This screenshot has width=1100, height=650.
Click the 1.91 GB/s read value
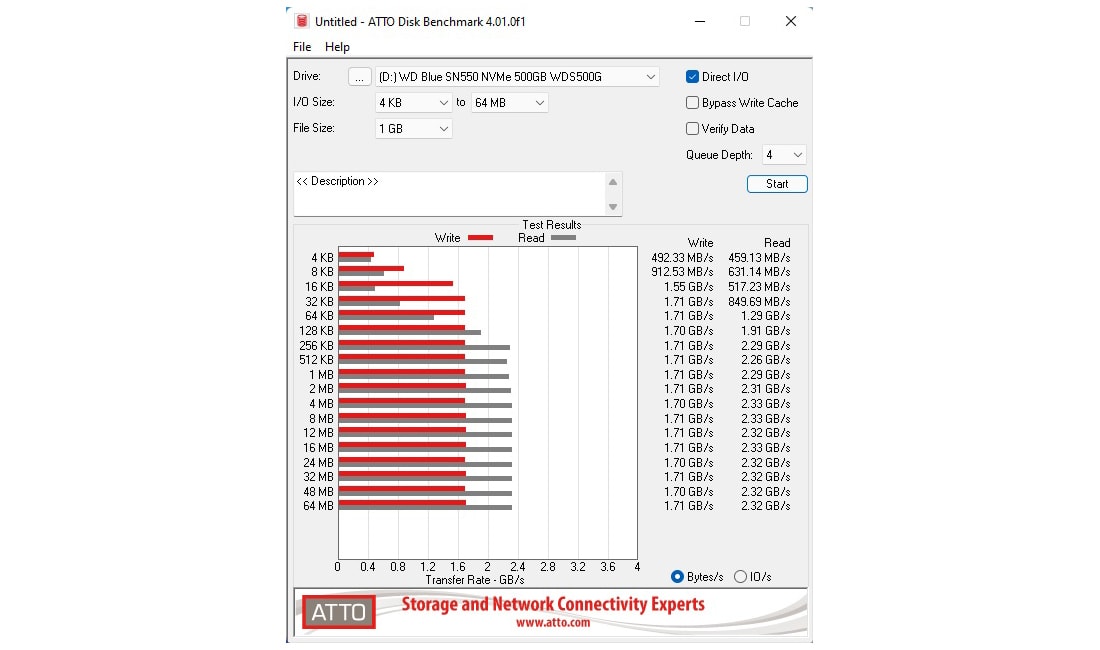[x=765, y=331]
